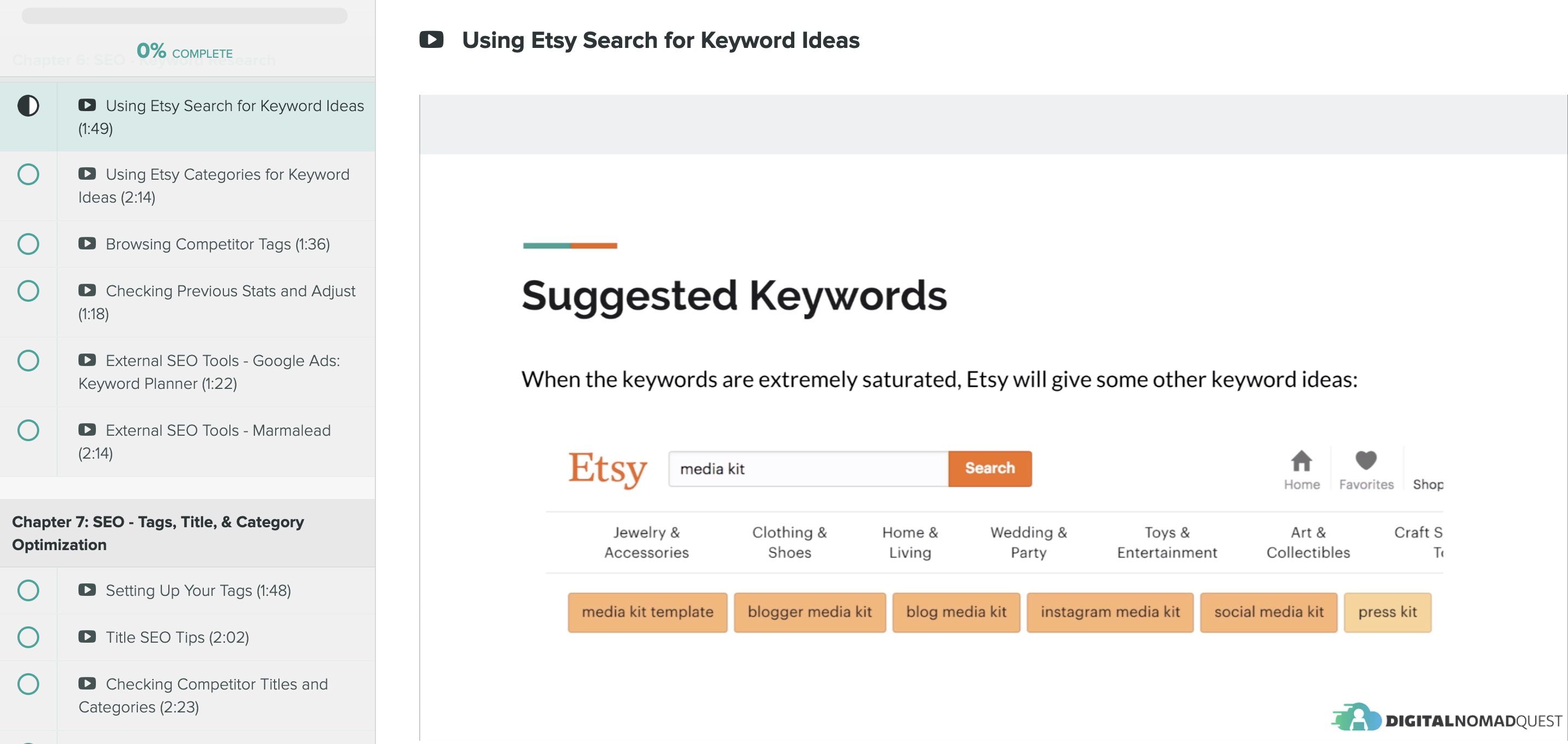Mark Browsing Competitor Tags completion circle

pos(28,244)
